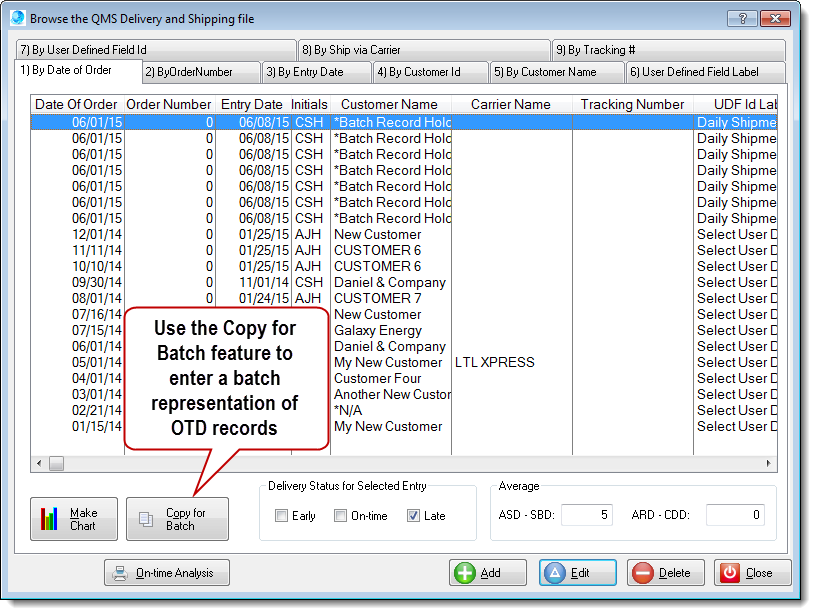Uncheck the Late checkbox
Viewport: 816px width, 615px height.
click(x=413, y=516)
